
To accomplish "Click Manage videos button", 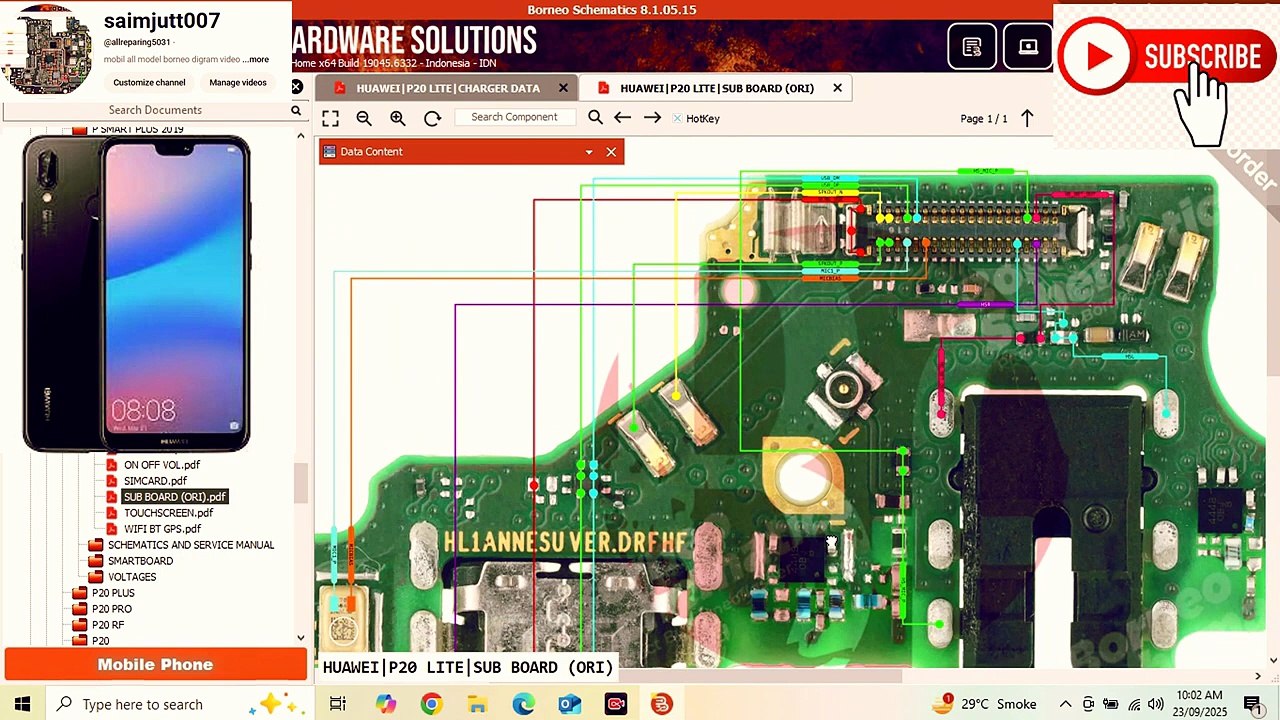I will pyautogui.click(x=238, y=82).
